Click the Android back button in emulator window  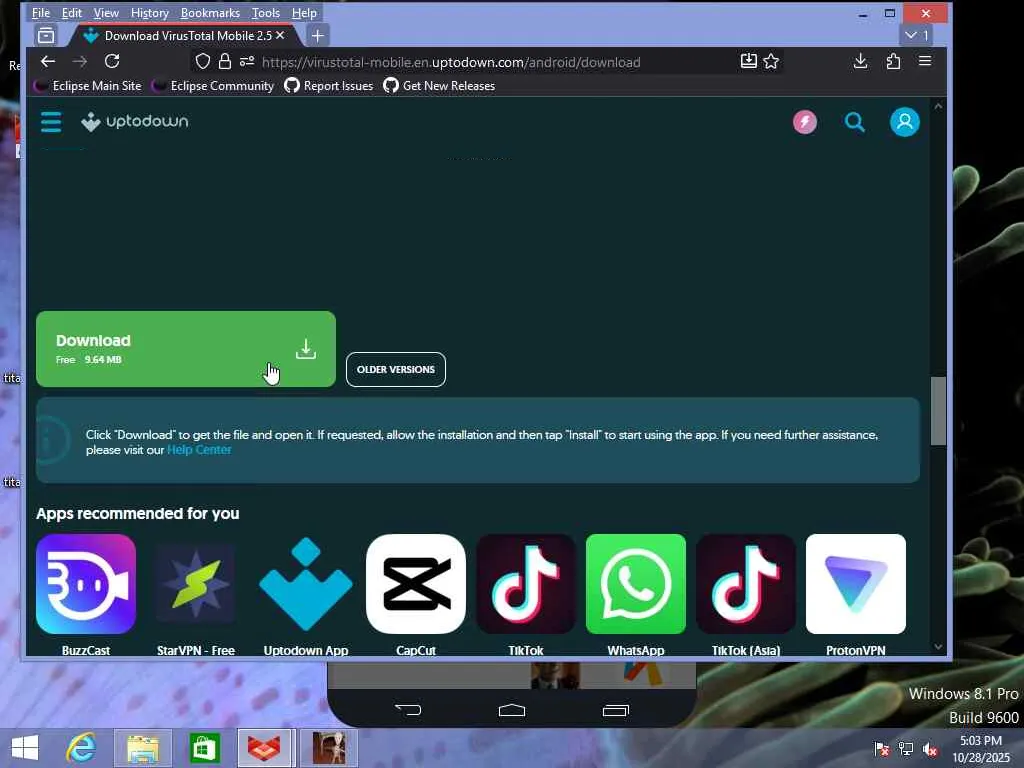(x=408, y=709)
